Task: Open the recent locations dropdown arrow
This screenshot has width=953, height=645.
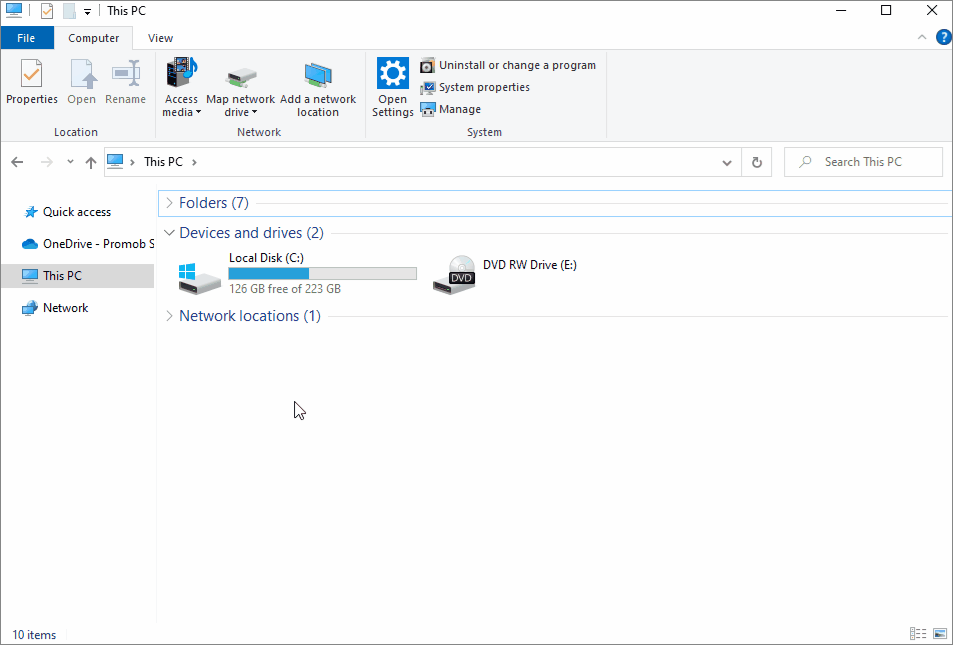Action: click(x=71, y=162)
